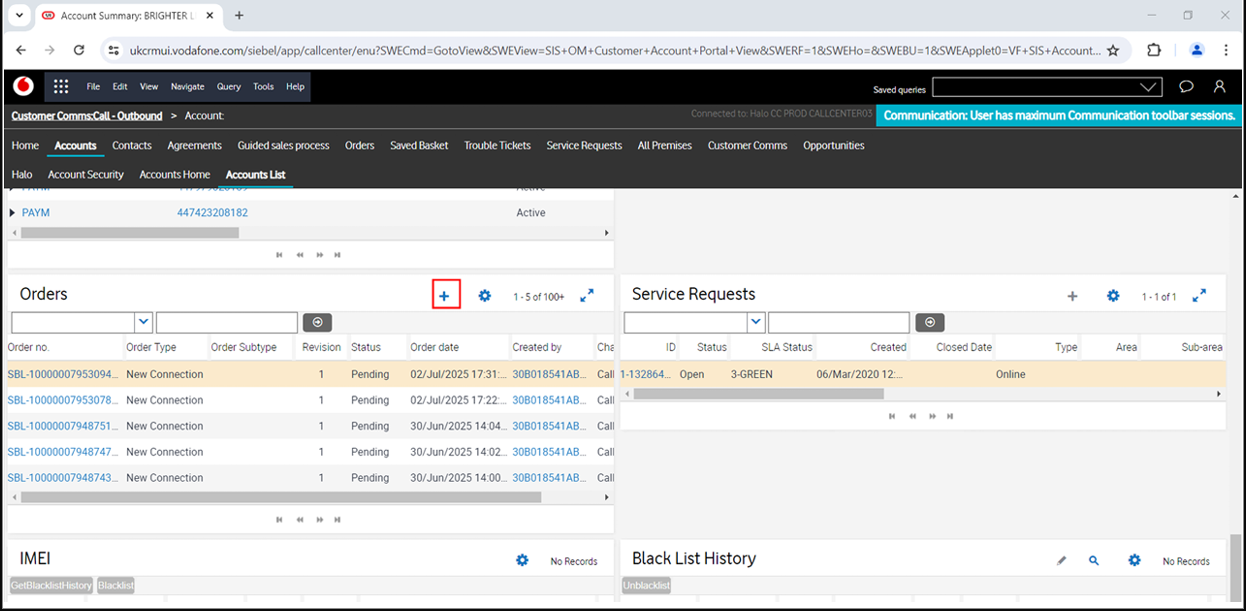This screenshot has height=611, width=1246.
Task: Open the Opportunities tab
Action: click(x=833, y=146)
